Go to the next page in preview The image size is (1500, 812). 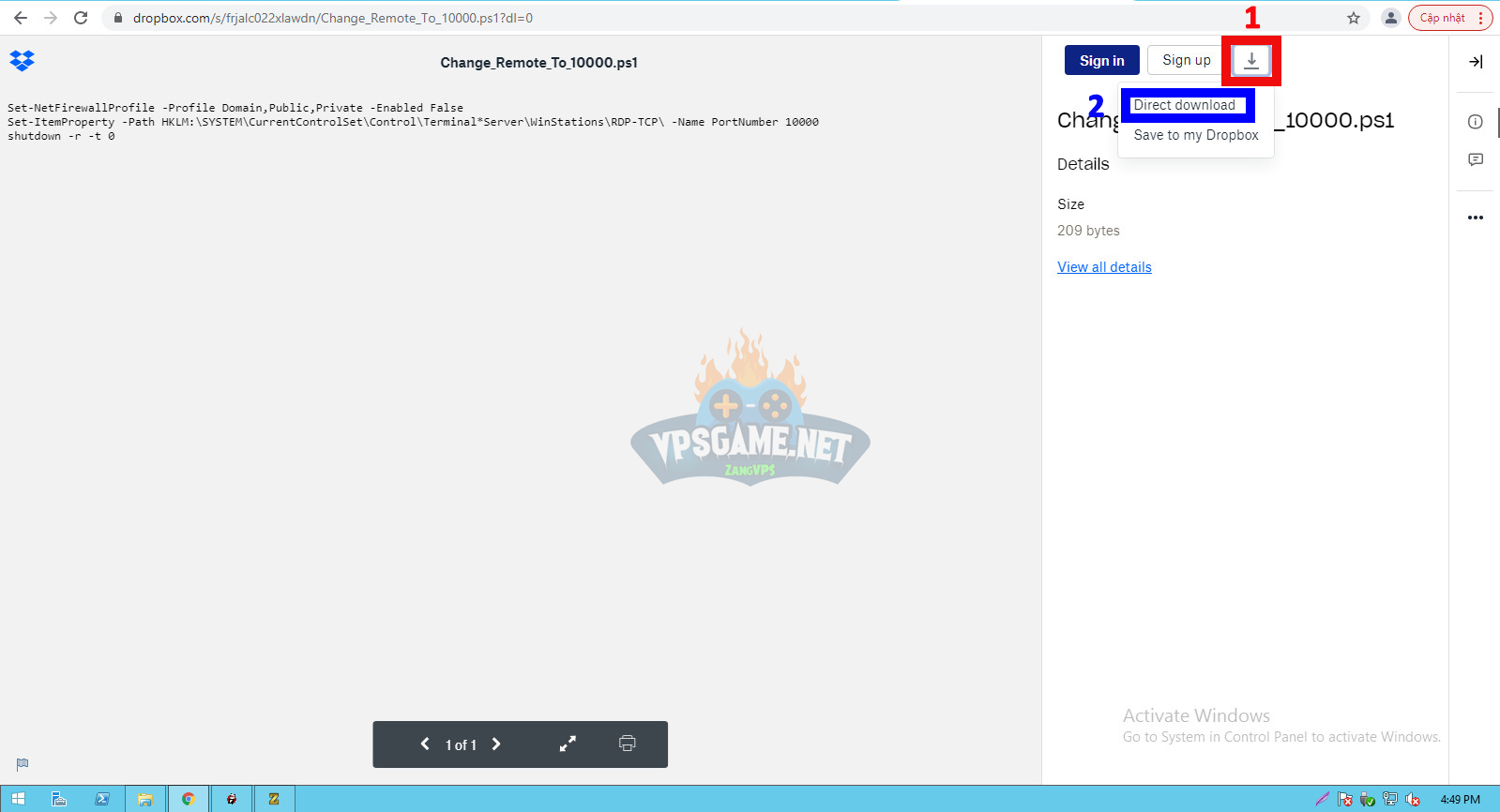point(496,744)
